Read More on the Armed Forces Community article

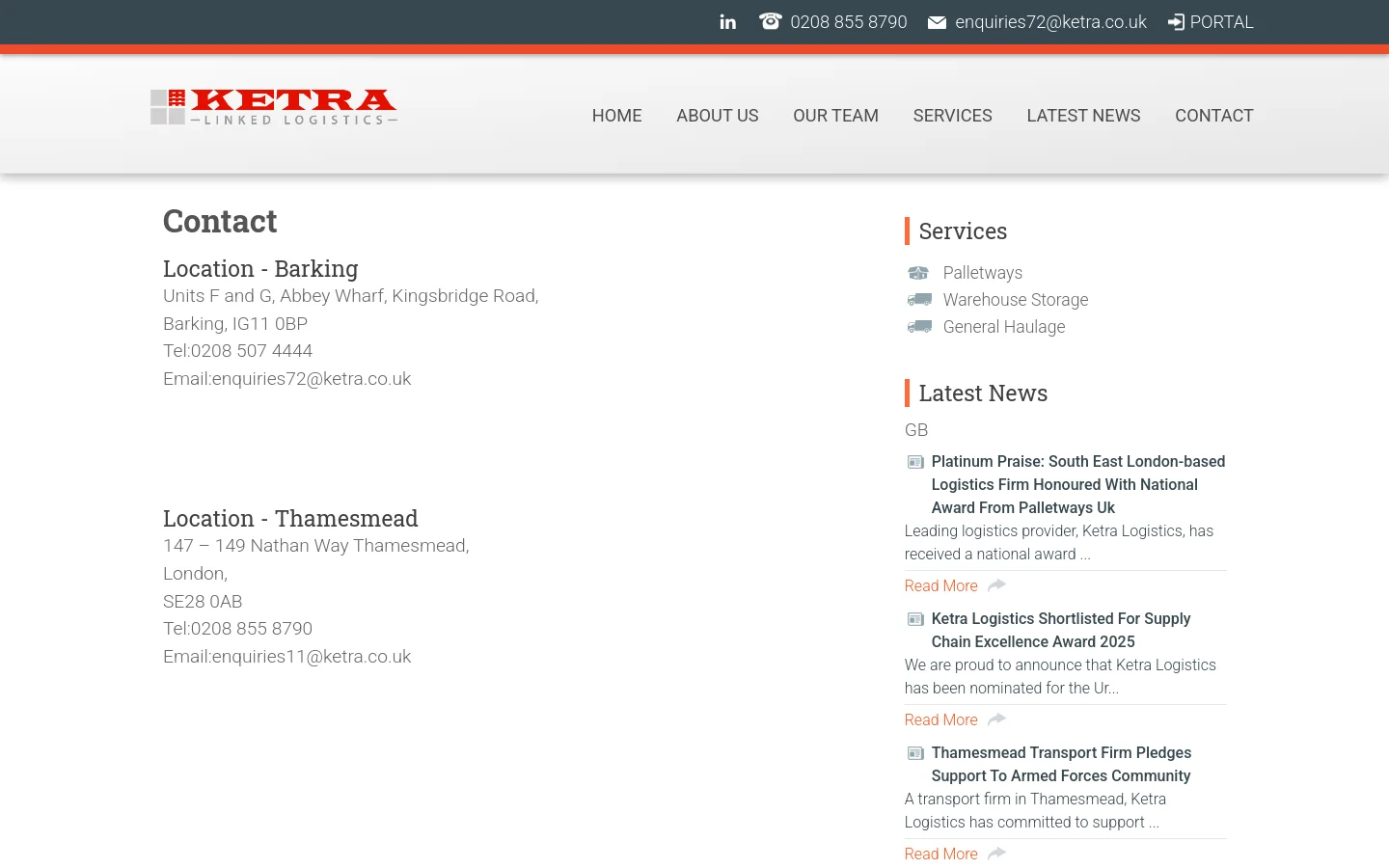pyautogui.click(x=941, y=854)
